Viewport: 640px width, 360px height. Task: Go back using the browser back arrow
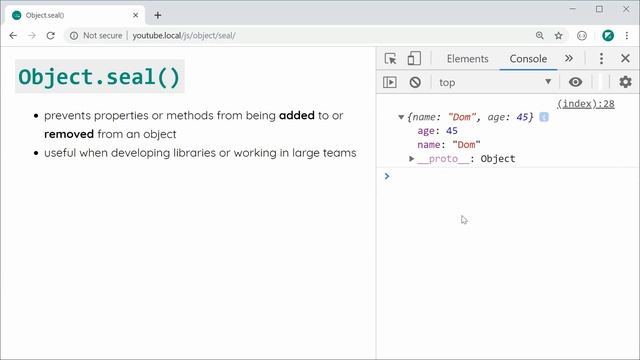click(13, 36)
